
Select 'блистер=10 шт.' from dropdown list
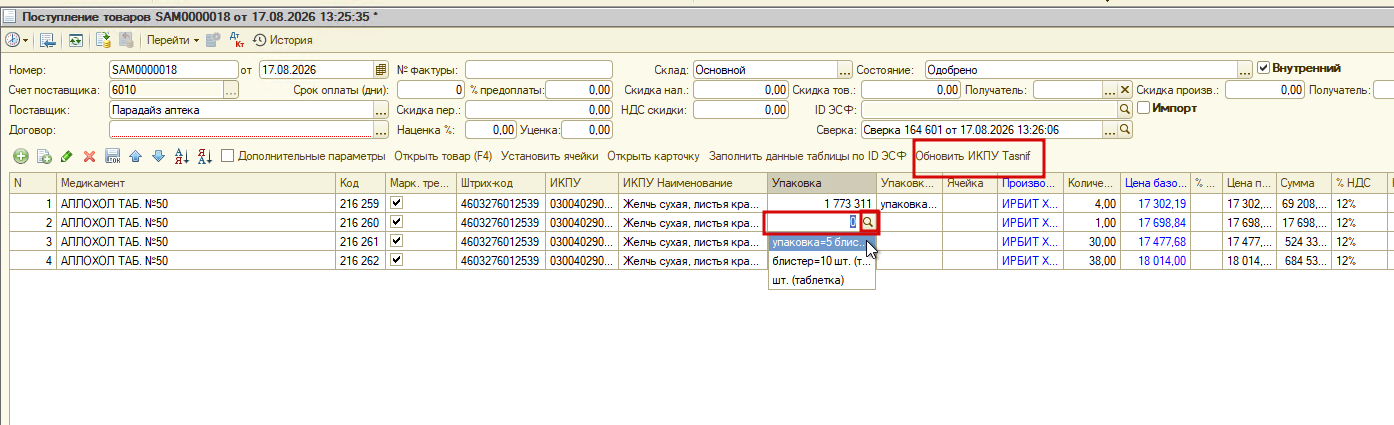point(822,262)
